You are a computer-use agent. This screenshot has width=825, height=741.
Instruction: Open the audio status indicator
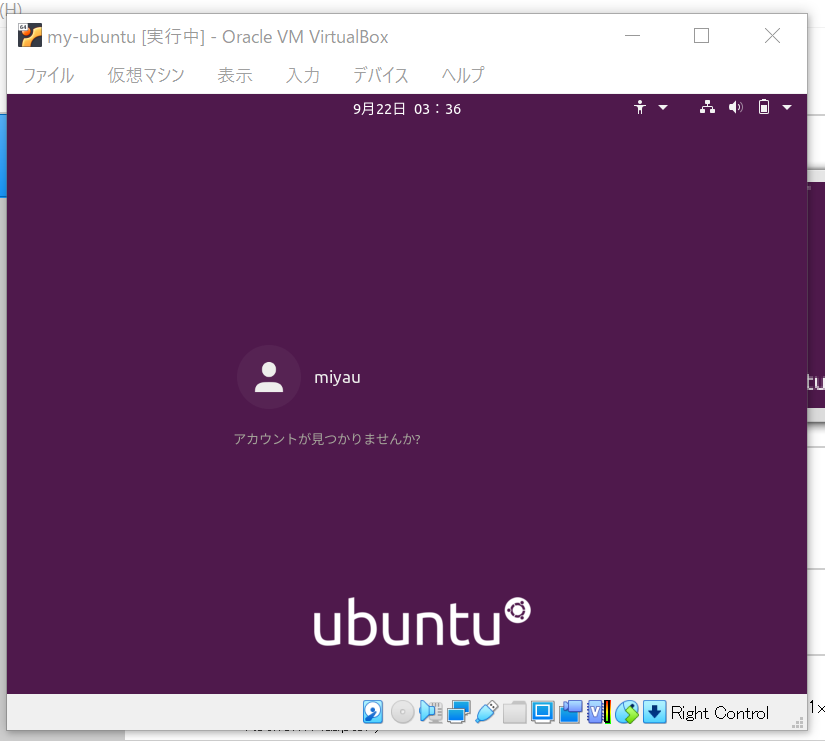(430, 712)
